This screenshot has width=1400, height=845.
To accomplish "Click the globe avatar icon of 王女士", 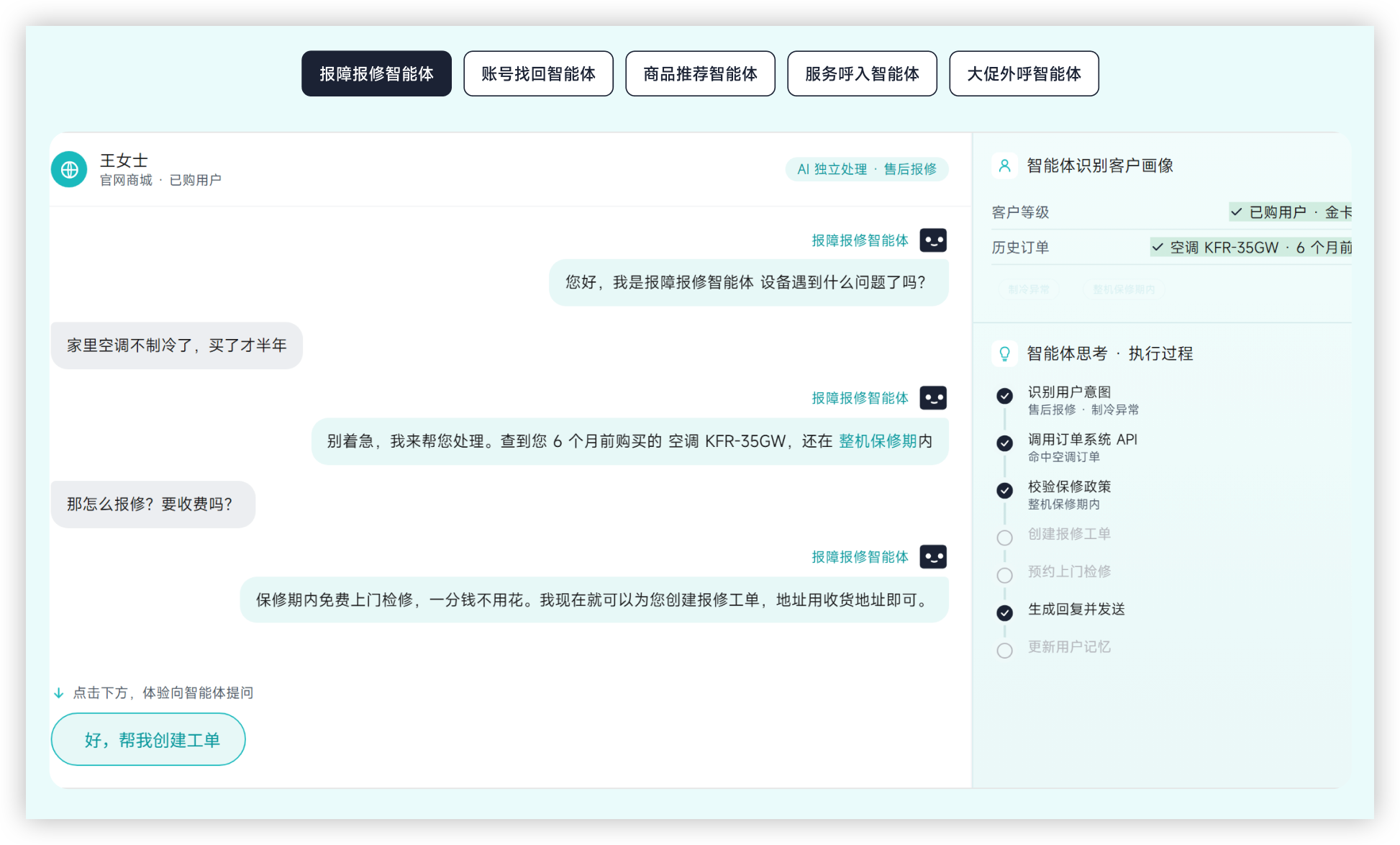I will [69, 169].
